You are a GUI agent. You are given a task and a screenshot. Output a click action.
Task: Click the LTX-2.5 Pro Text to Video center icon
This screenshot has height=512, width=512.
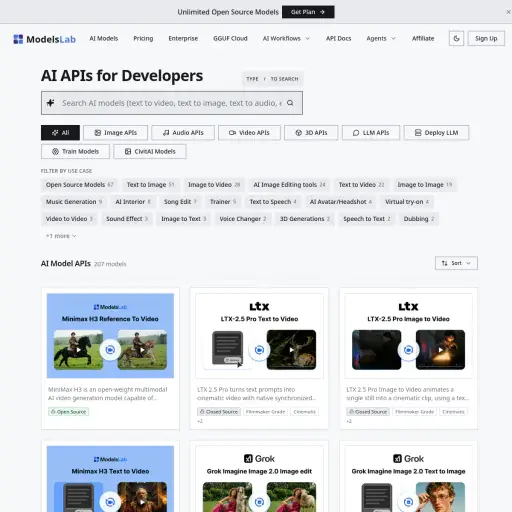click(x=259, y=350)
